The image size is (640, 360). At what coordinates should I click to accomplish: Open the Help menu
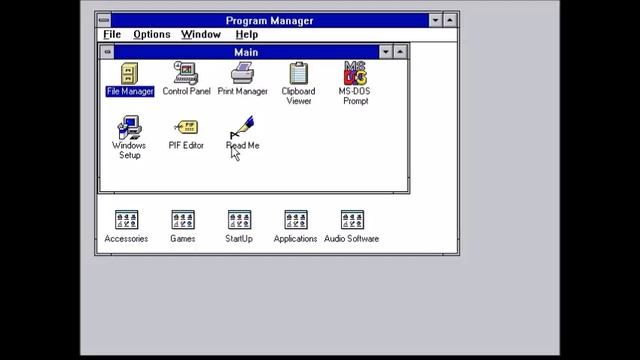(247, 35)
